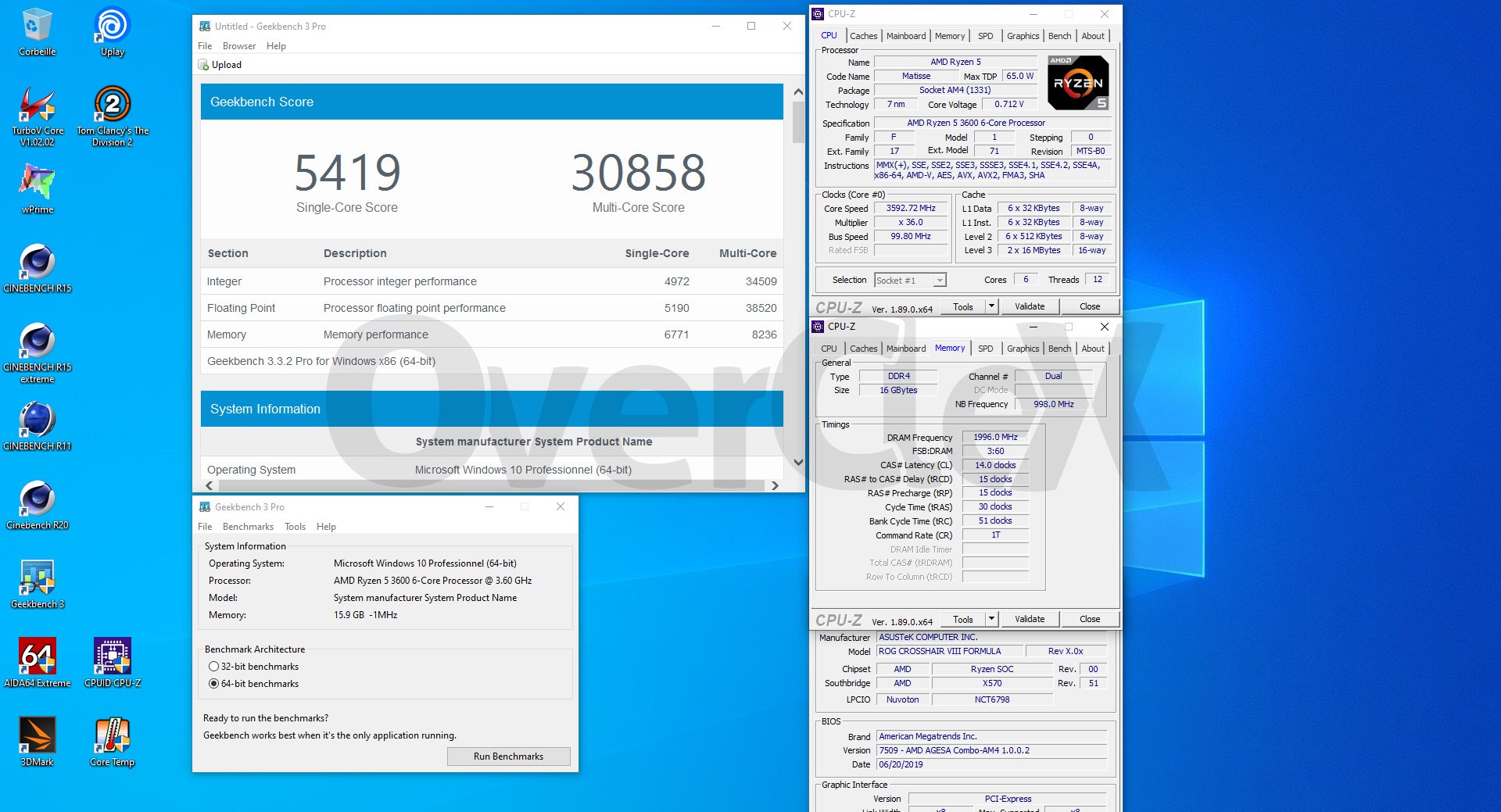Launch the CINEBENCH R11 icon
This screenshot has height=812, width=1501.
[x=37, y=426]
